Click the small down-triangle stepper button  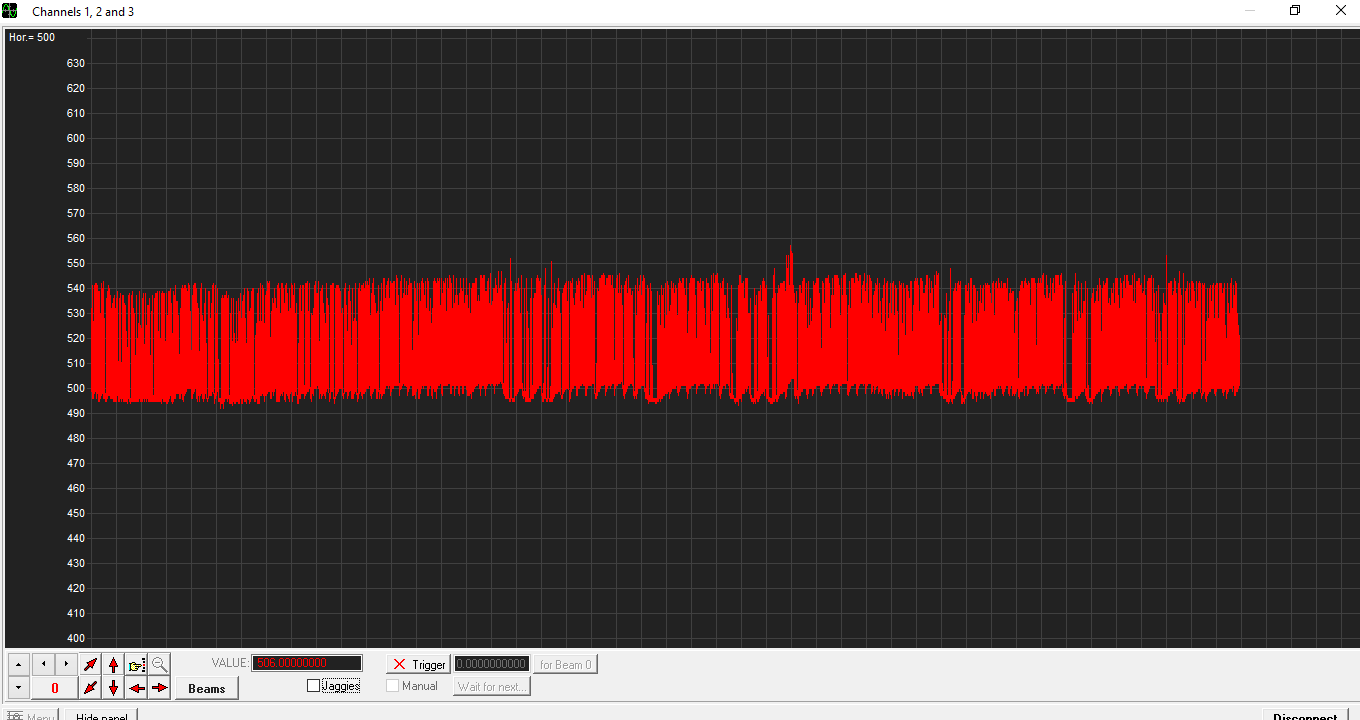point(18,688)
